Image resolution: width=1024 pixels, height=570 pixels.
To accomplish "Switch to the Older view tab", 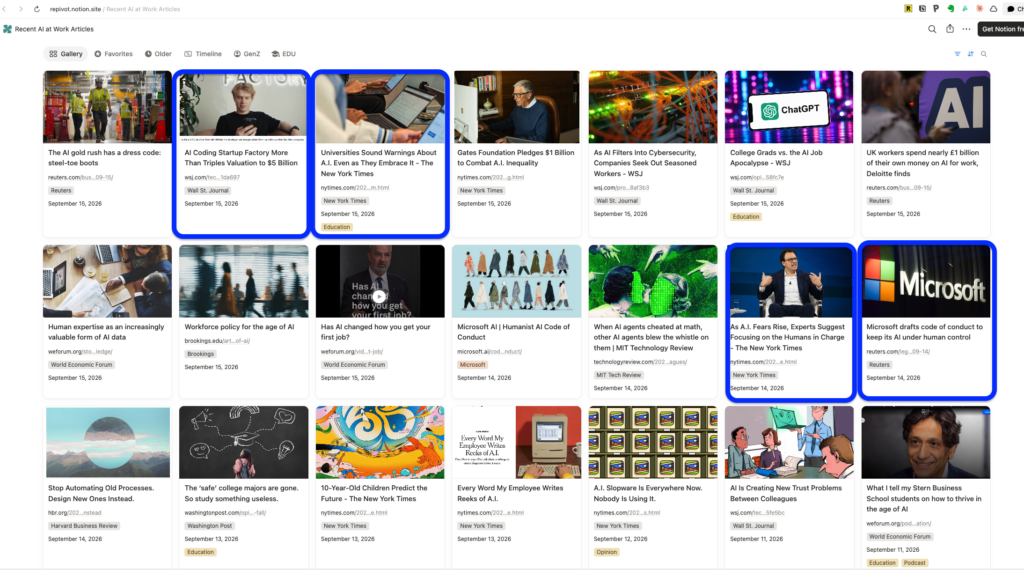I will [x=158, y=54].
